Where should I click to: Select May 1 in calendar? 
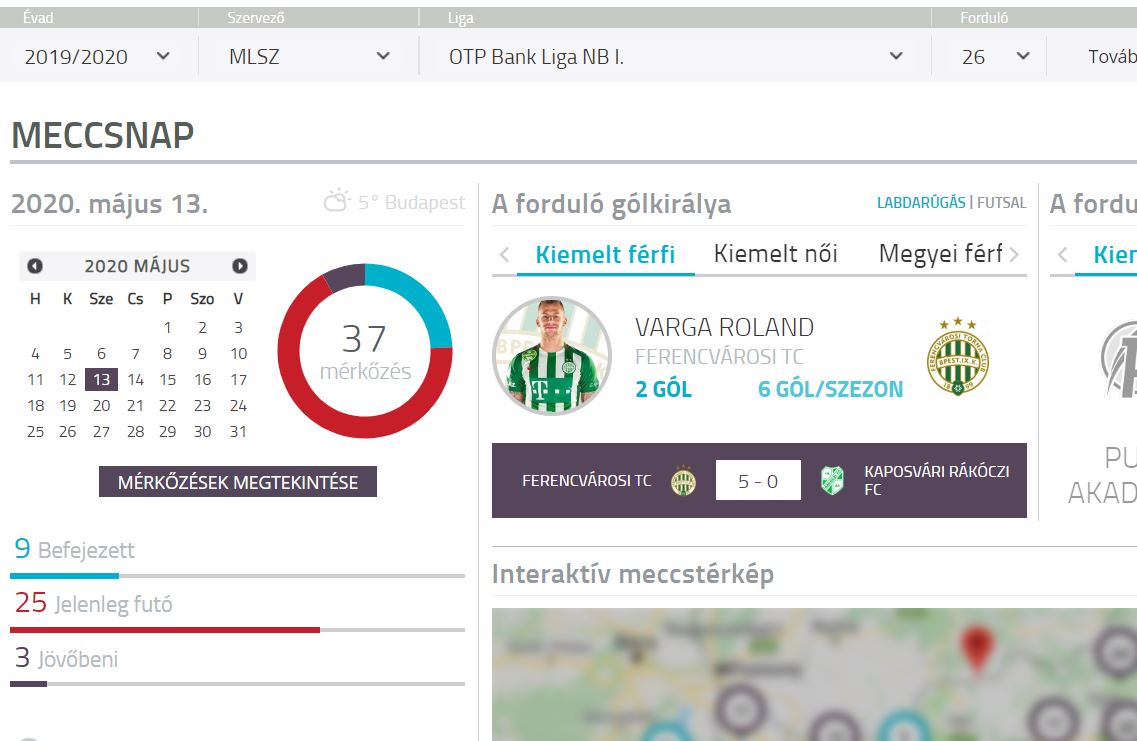pos(168,328)
